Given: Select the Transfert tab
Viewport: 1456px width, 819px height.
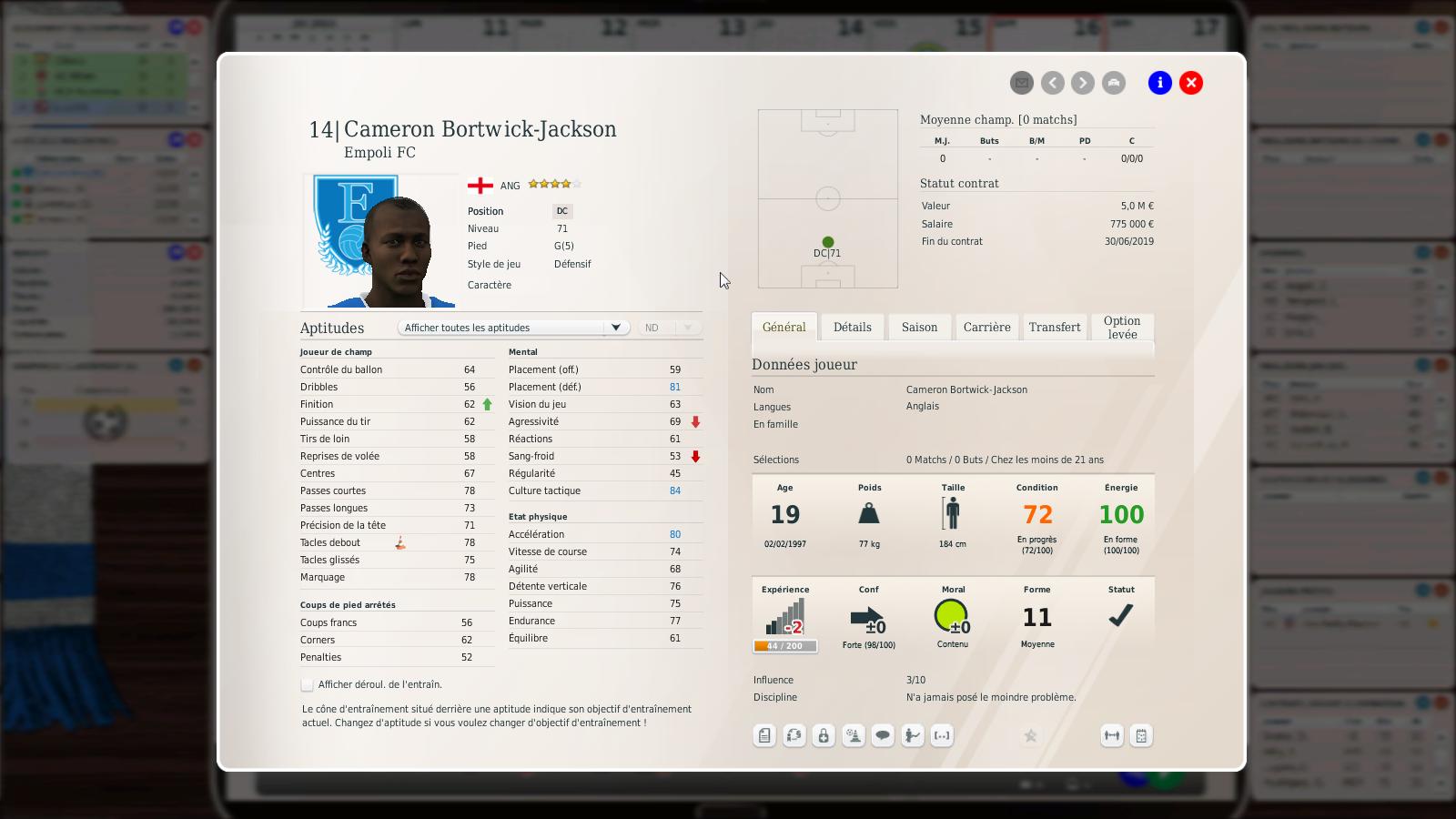Looking at the screenshot, I should (1055, 328).
